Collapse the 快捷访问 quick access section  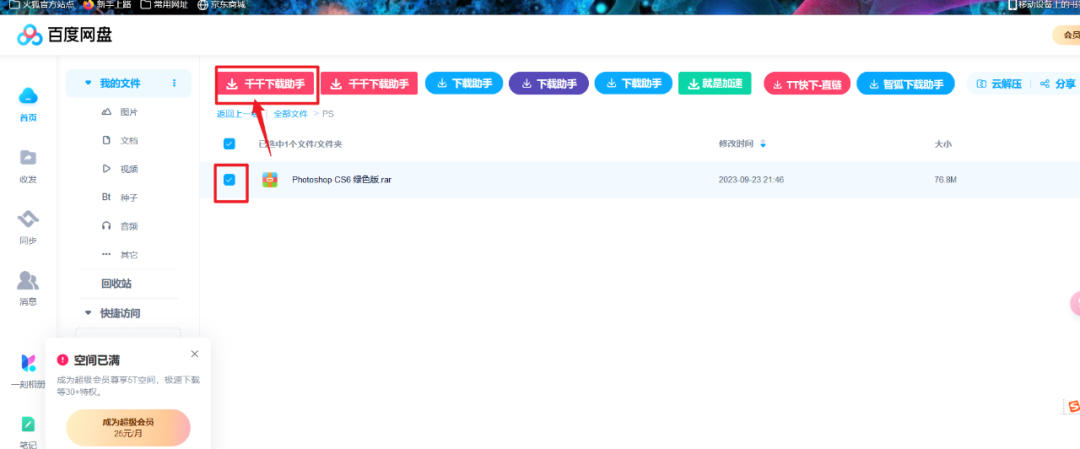(x=87, y=313)
